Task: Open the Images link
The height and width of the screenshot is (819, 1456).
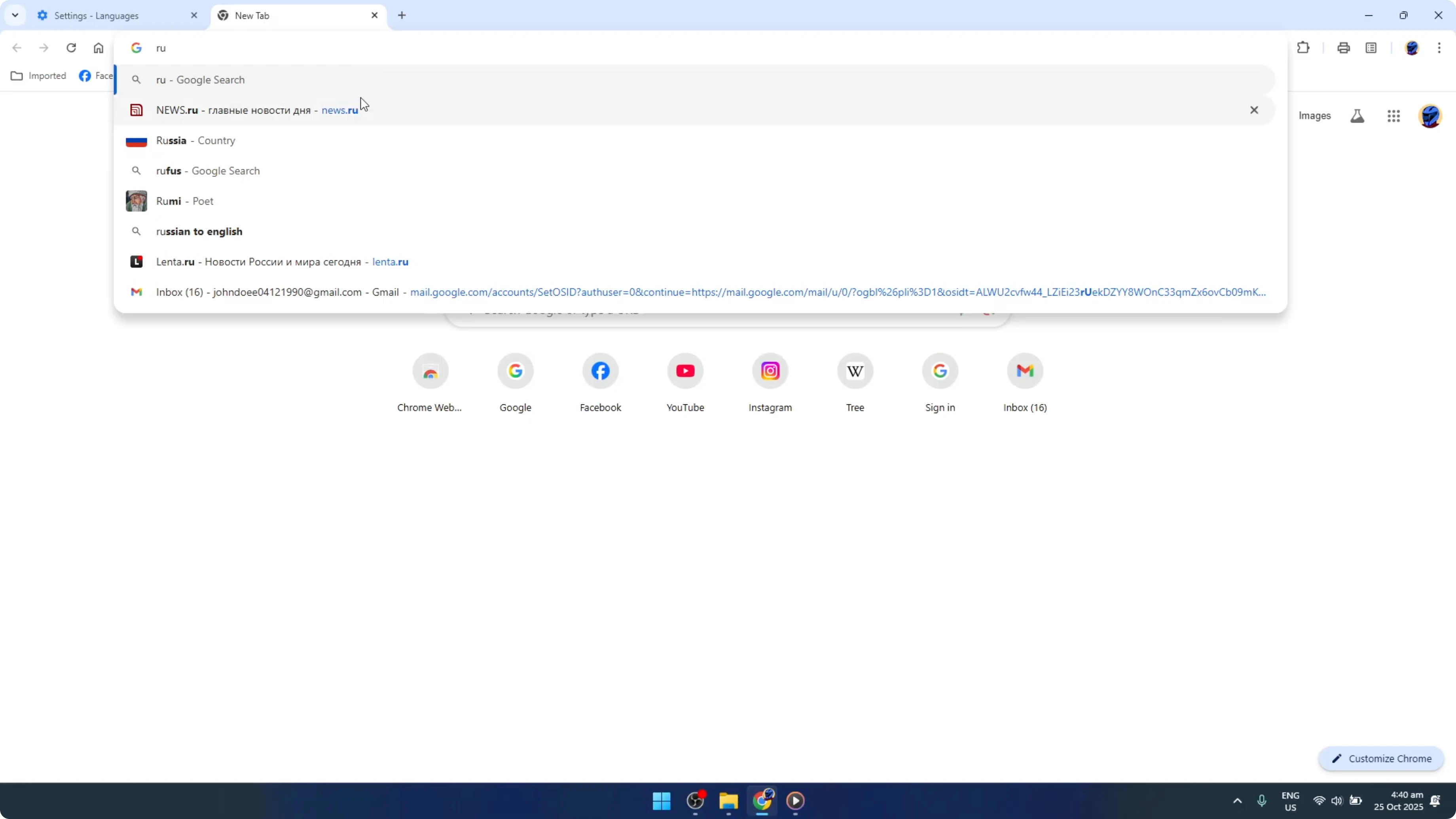Action: [1314, 115]
